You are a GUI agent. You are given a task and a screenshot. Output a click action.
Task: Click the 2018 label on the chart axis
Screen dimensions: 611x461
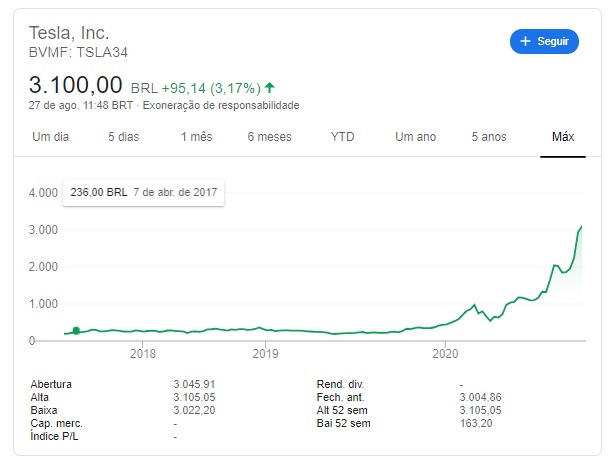pyautogui.click(x=143, y=353)
